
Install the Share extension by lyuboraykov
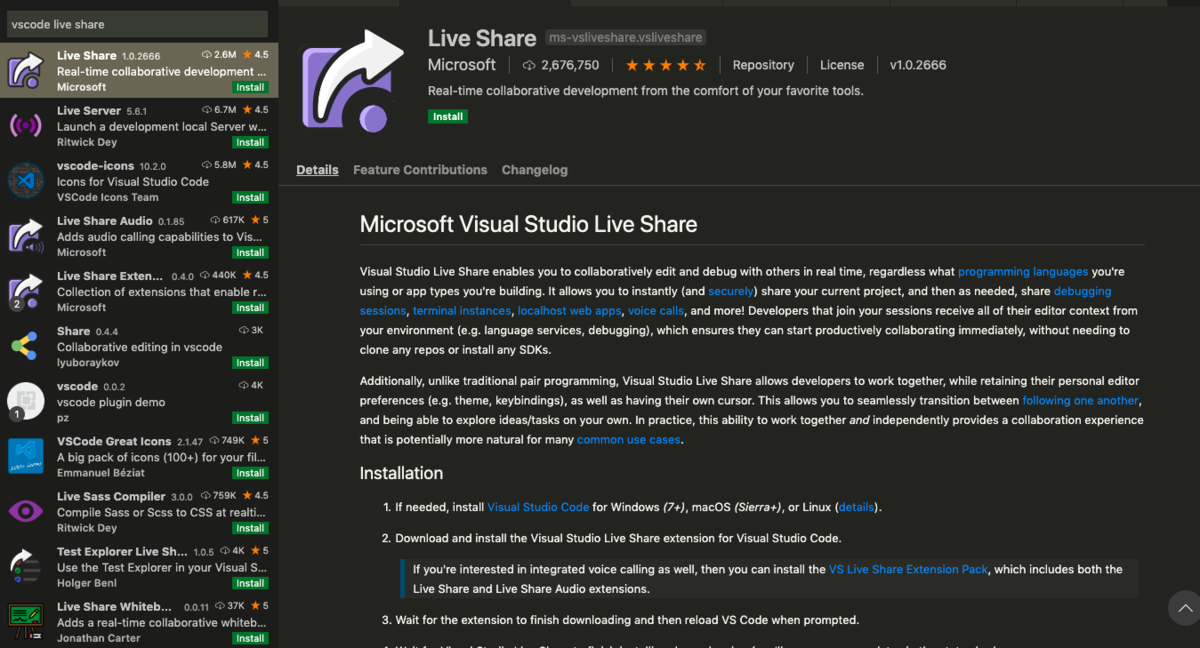pyautogui.click(x=250, y=362)
